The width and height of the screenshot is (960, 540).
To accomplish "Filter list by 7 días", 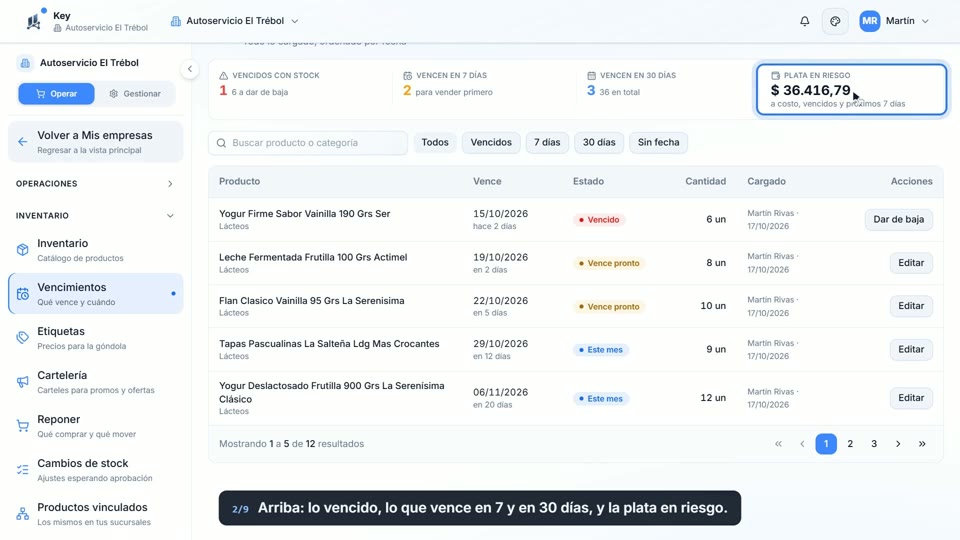I will point(547,142).
